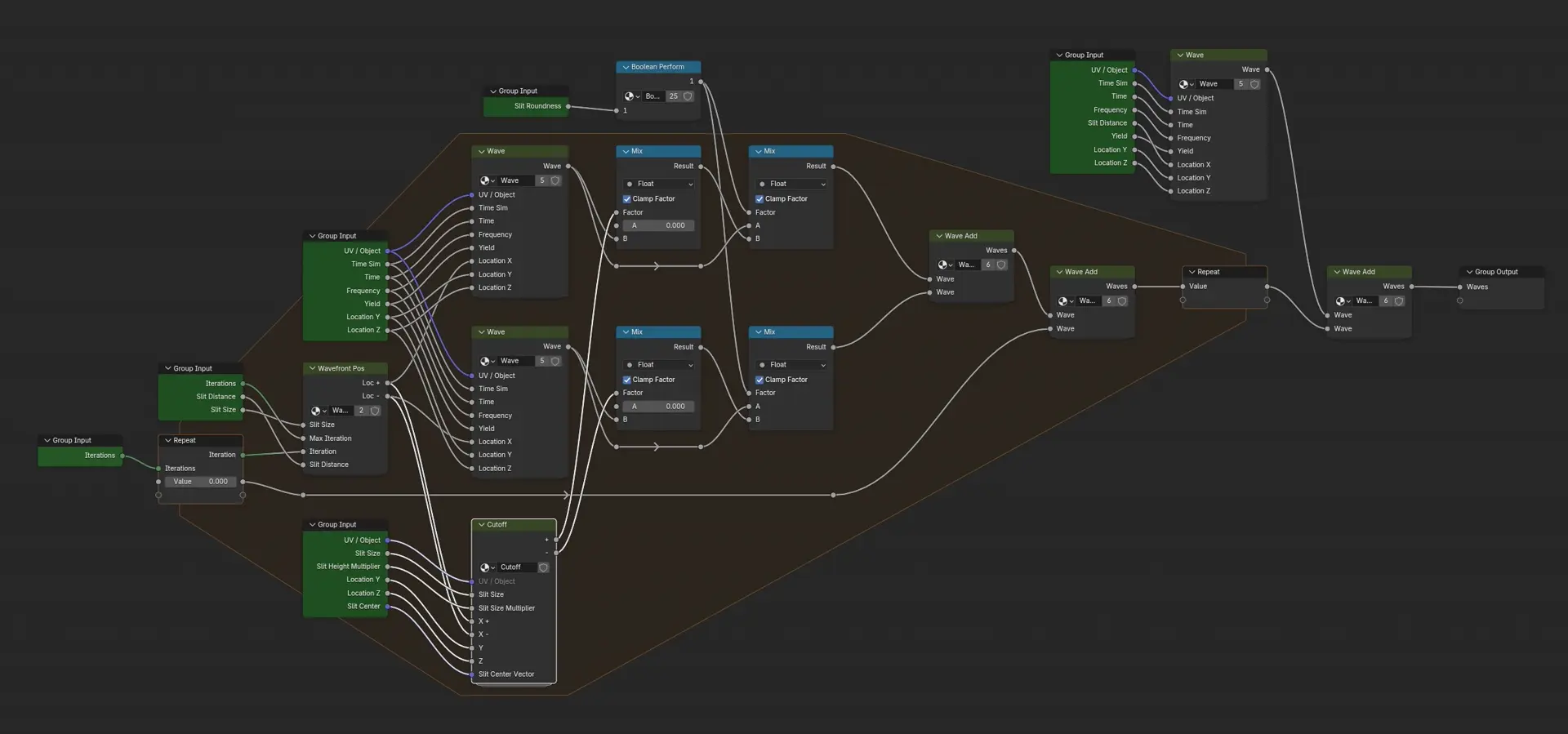Click browse icon on Wave Add fed by Mix results
Screen dimensions: 1568x734
[945, 265]
